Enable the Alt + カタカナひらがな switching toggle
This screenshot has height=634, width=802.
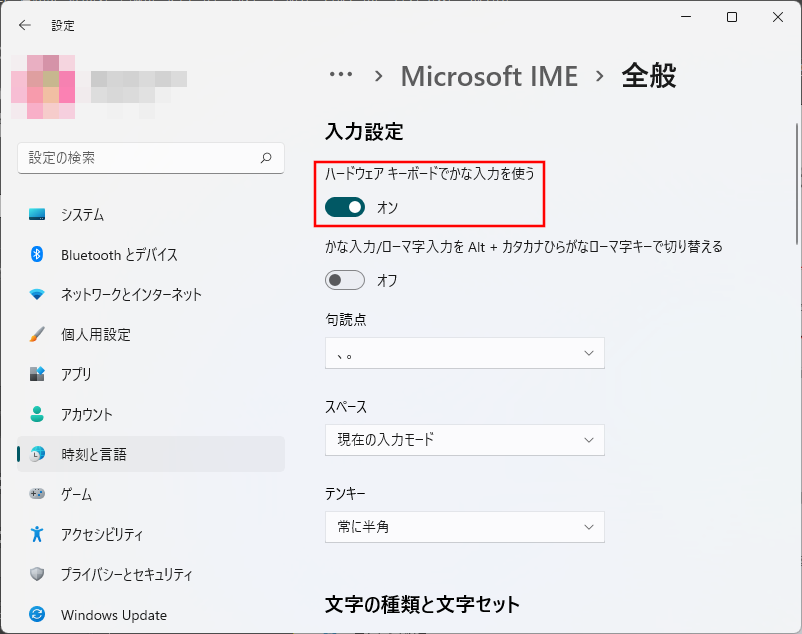pos(345,281)
